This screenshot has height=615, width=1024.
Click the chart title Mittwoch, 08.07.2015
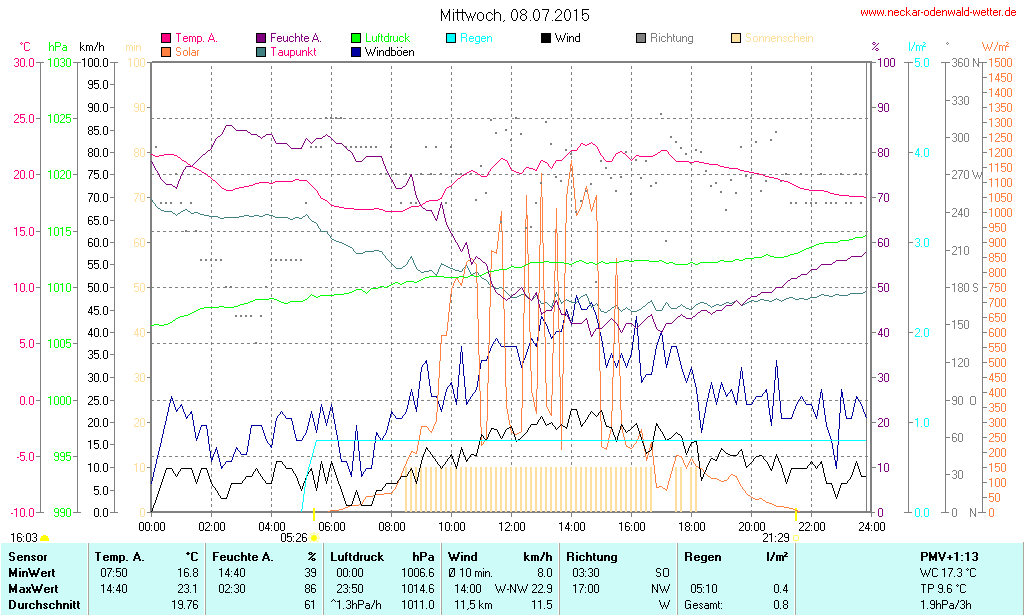[514, 15]
